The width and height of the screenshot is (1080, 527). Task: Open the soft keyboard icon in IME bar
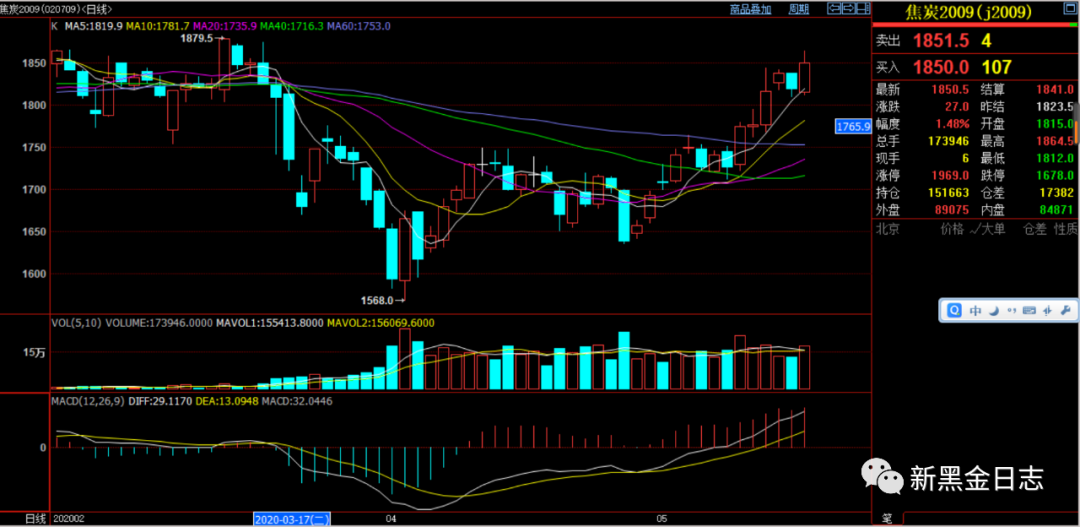[1030, 311]
